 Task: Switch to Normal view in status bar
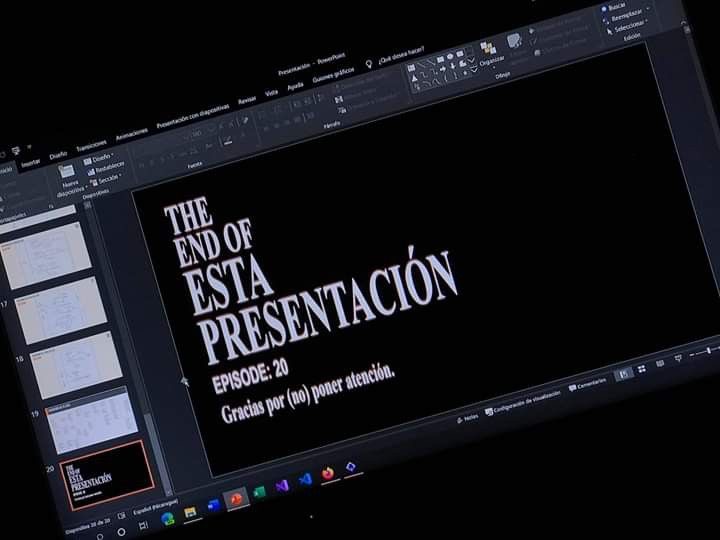coord(623,374)
